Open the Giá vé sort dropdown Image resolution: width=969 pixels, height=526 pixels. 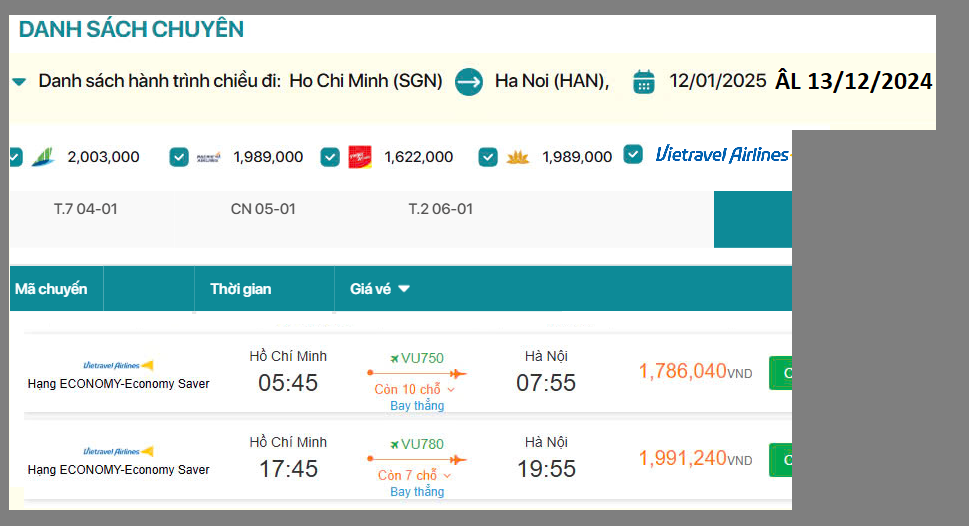coord(381,289)
